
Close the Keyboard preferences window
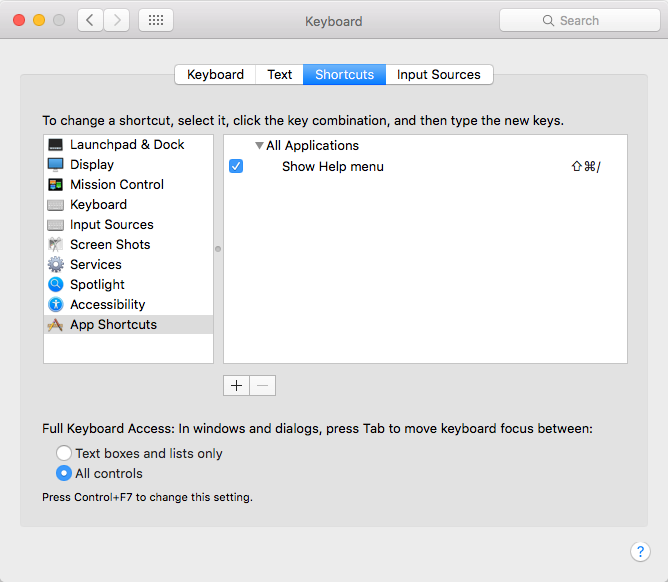pos(19,20)
